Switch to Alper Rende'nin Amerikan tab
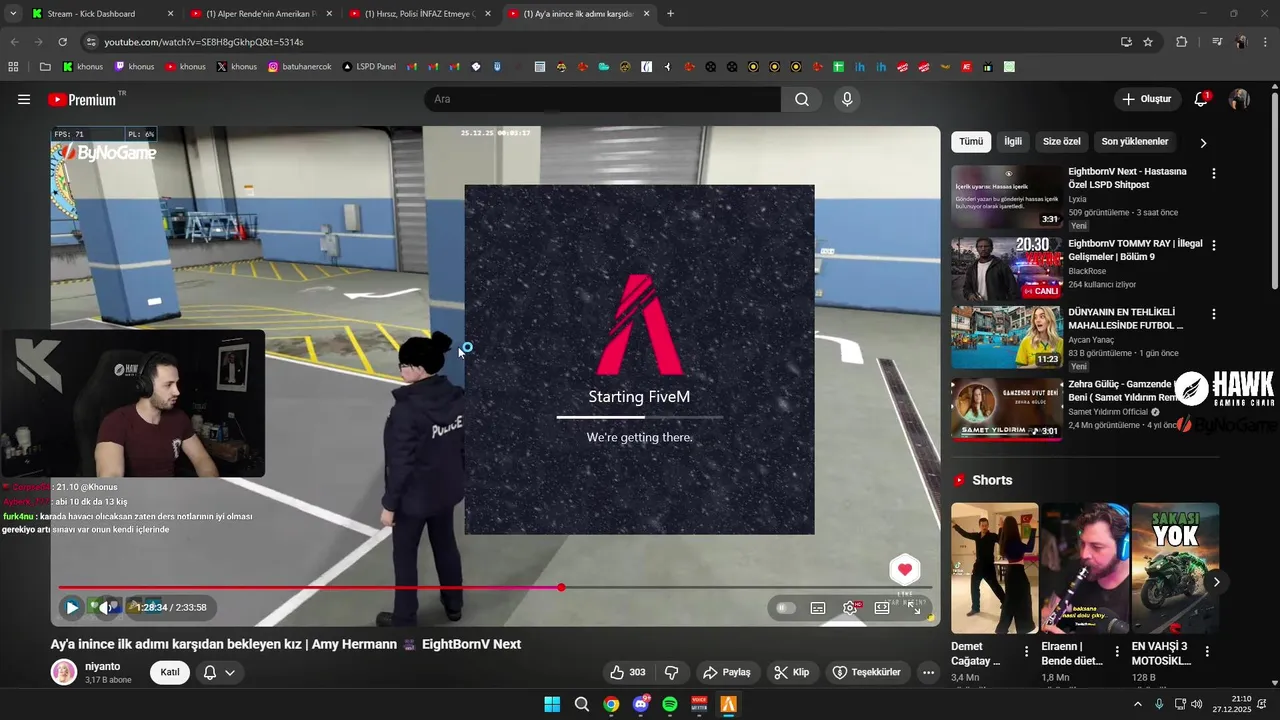Image resolution: width=1280 pixels, height=720 pixels. click(x=260, y=14)
